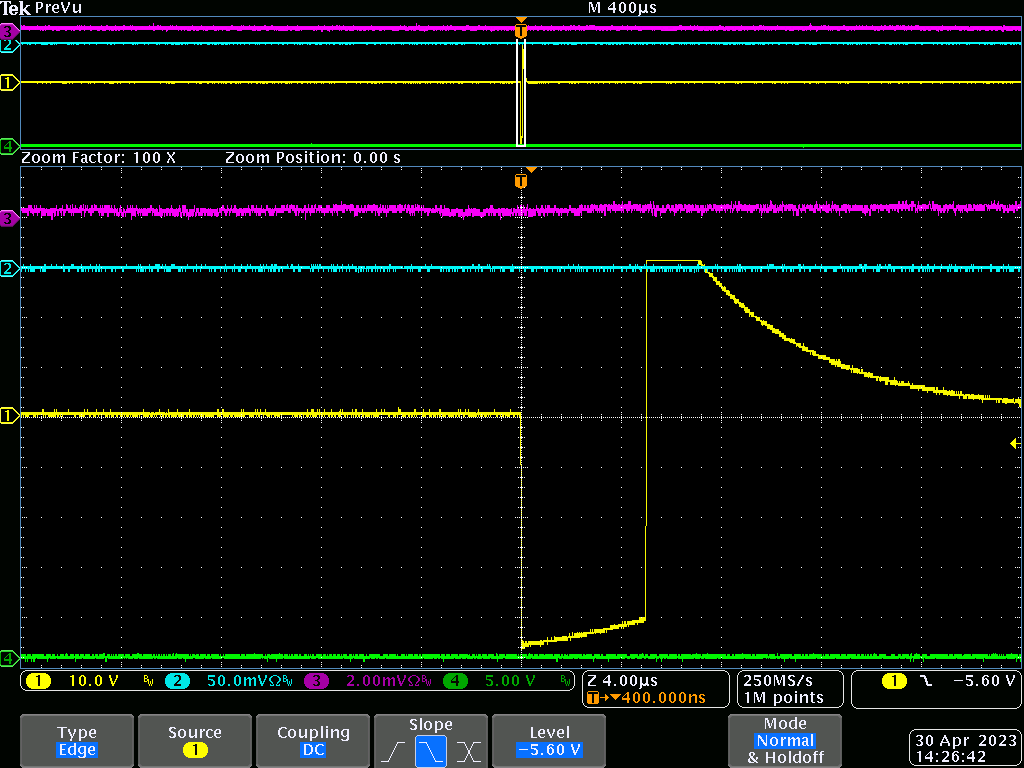Viewport: 1024px width, 768px height.
Task: Click channel 4 ground marker in zoom view
Action: 10,657
